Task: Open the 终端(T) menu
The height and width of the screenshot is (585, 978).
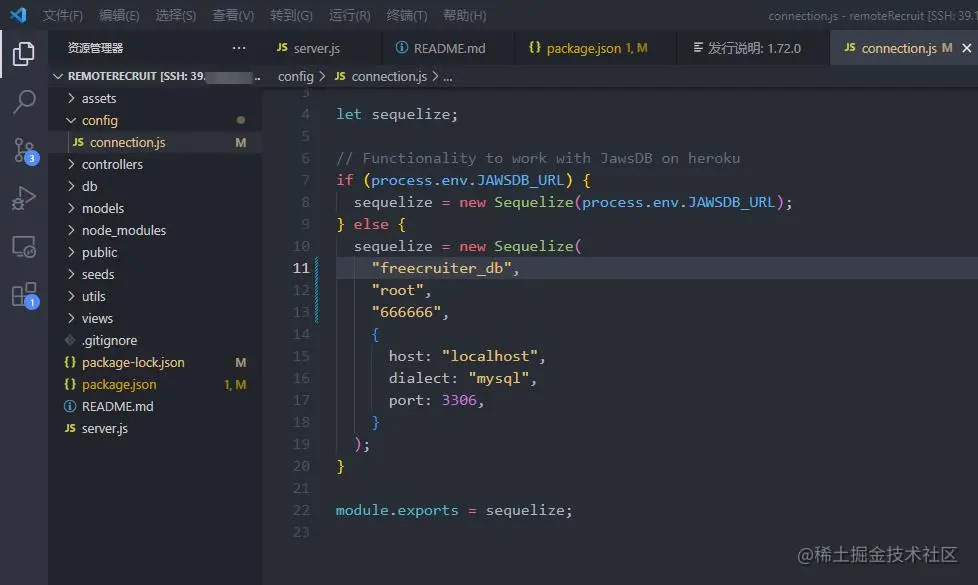Action: coord(407,15)
